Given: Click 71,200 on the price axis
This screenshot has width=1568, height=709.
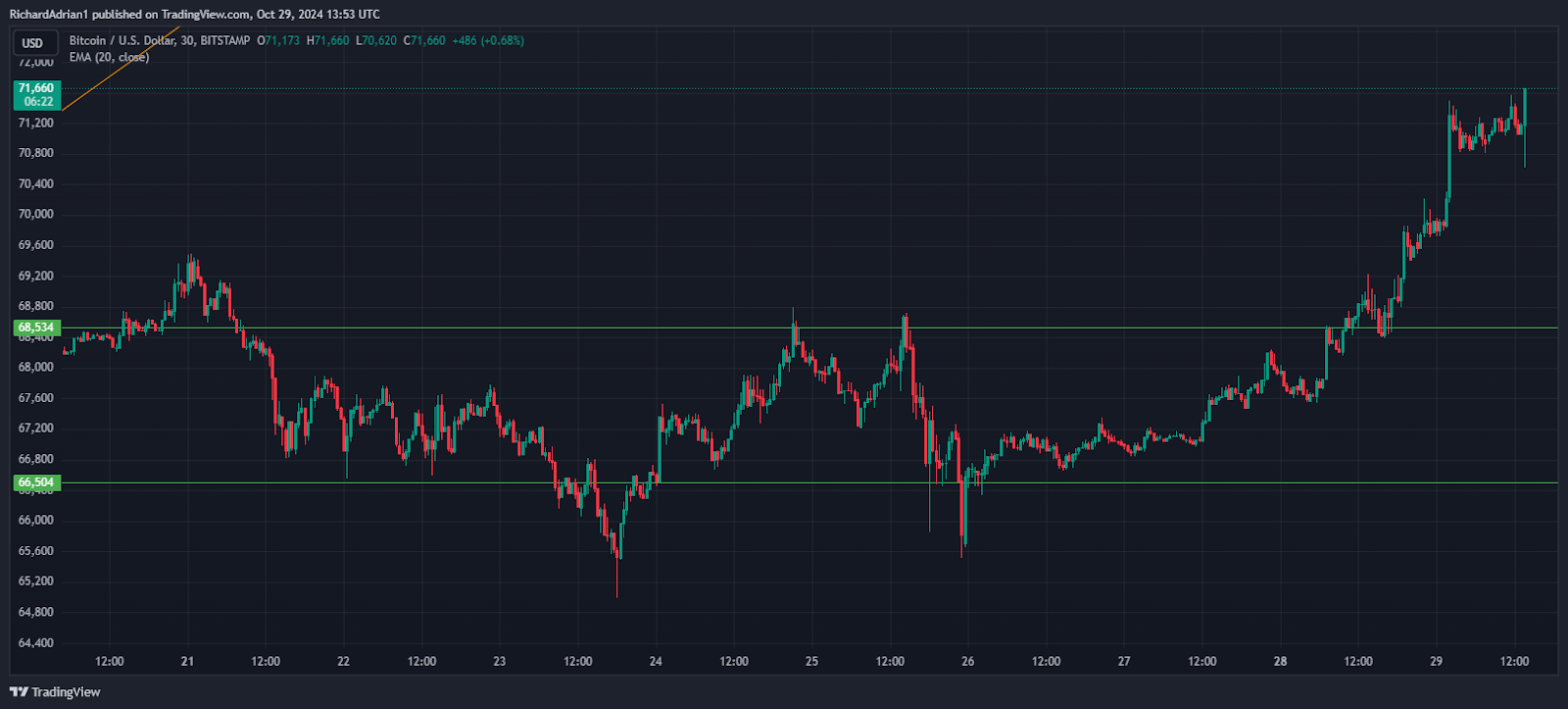Looking at the screenshot, I should click(36, 123).
